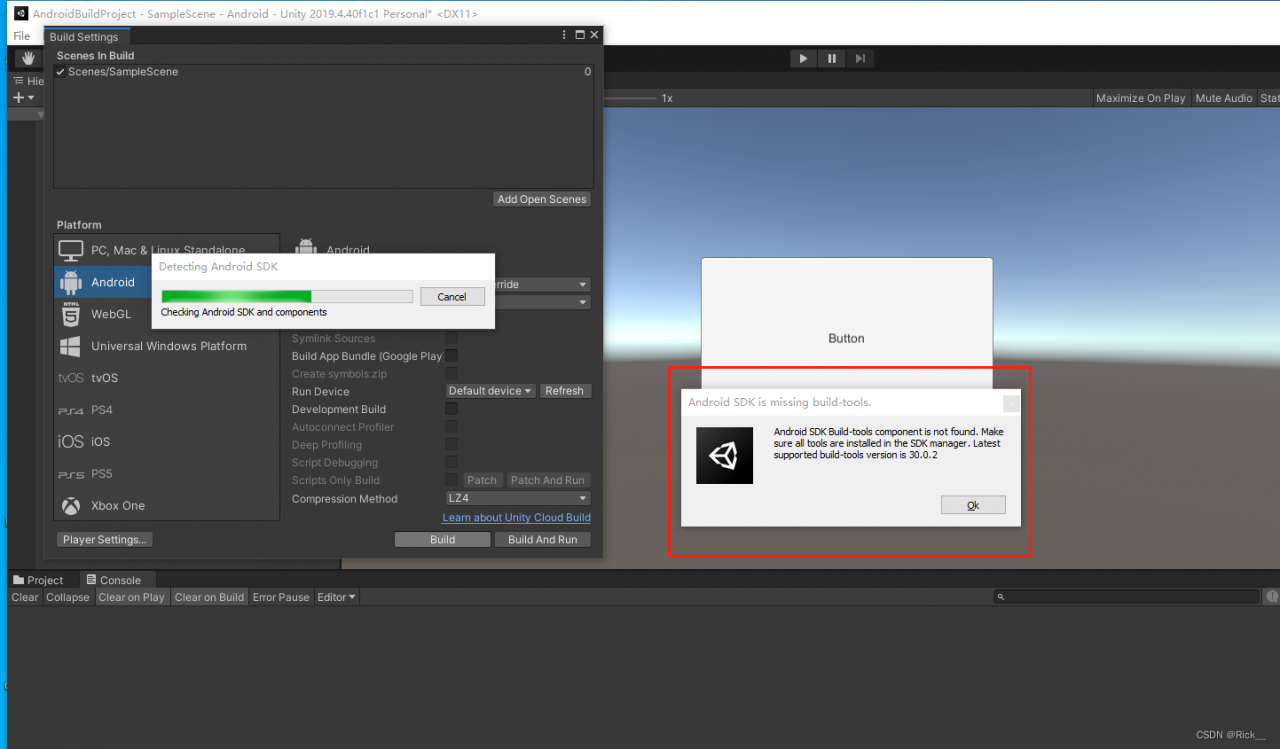Toggle Clear on Play in Console
The image size is (1280, 749).
[x=131, y=597]
